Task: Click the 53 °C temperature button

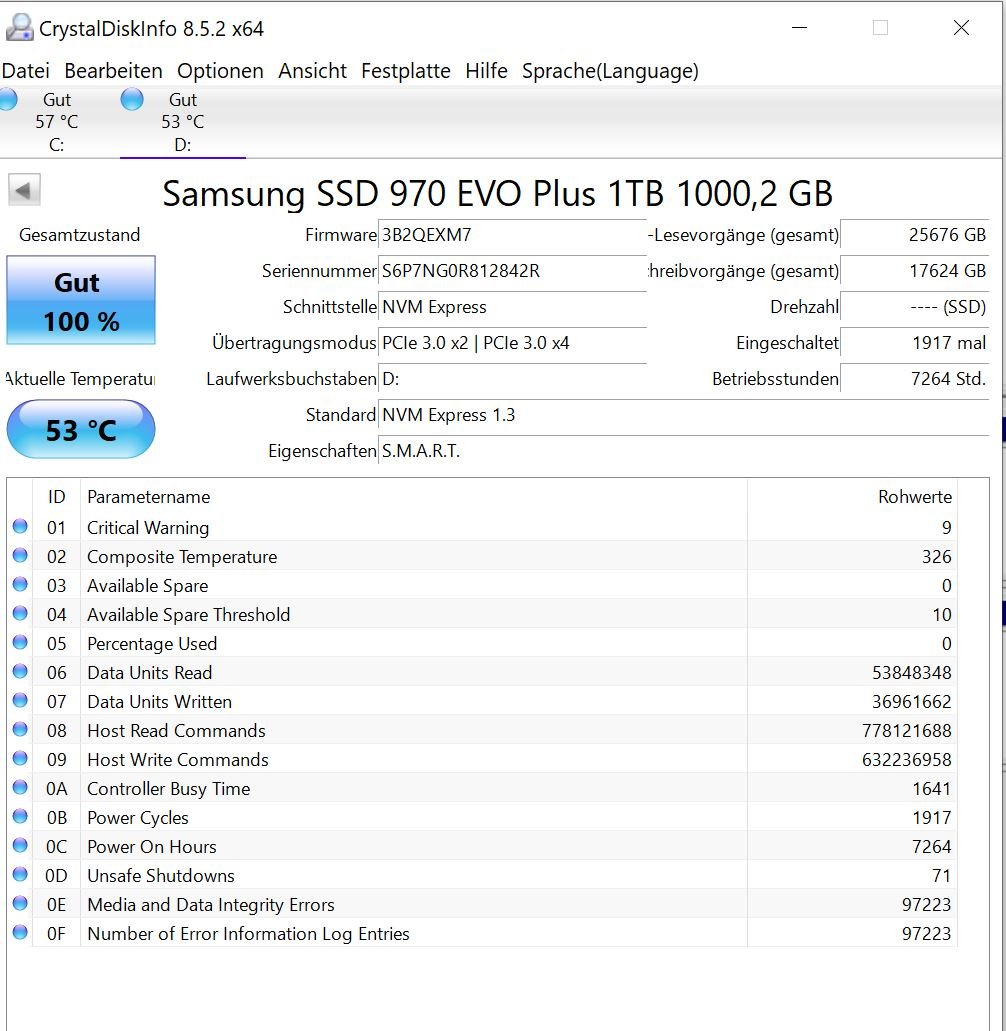Action: click(x=81, y=429)
